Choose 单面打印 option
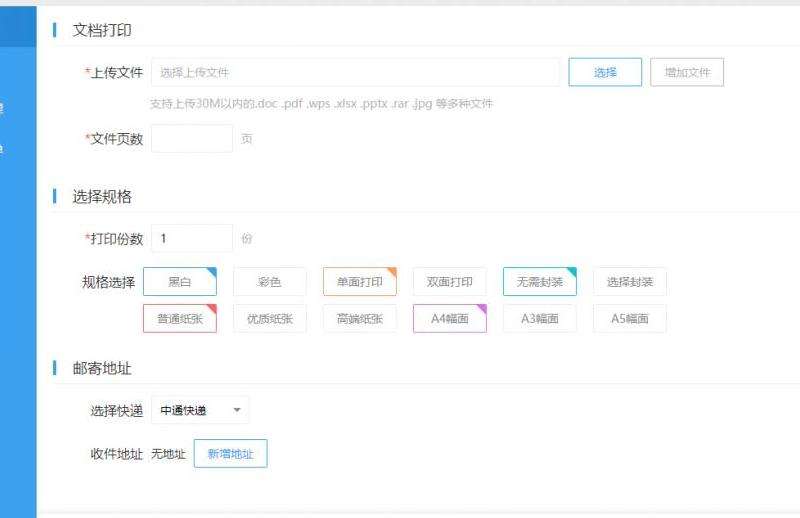The height and width of the screenshot is (518, 800). (x=360, y=282)
